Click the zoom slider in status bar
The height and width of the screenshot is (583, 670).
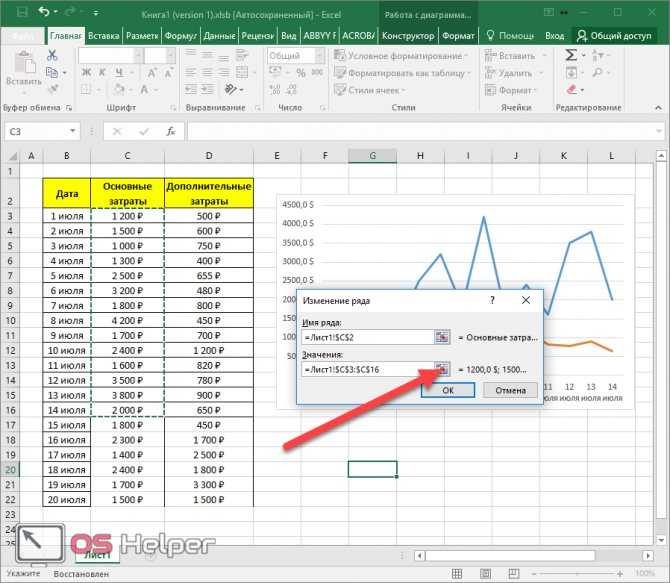[579, 574]
